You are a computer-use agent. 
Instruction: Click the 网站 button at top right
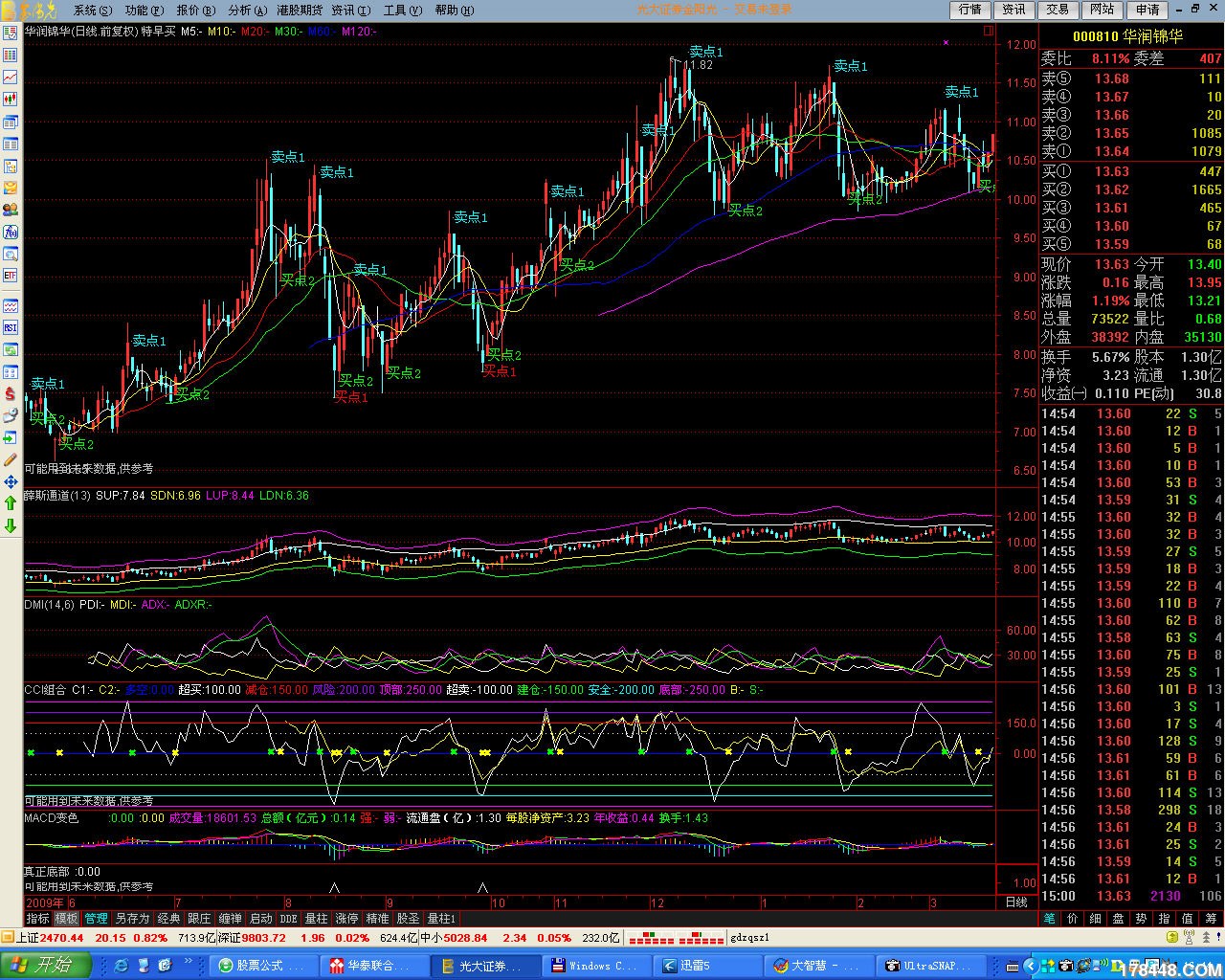click(1102, 10)
